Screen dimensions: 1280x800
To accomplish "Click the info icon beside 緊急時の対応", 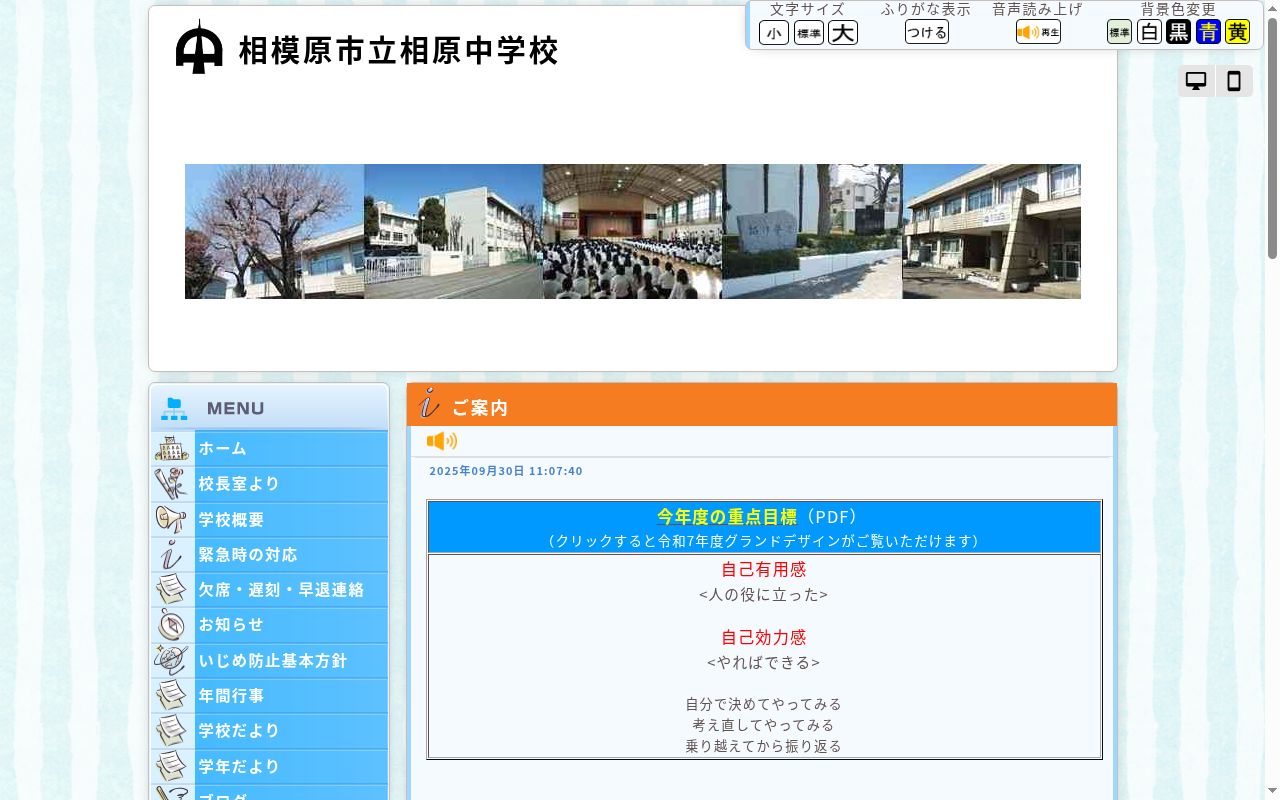I will [x=172, y=554].
